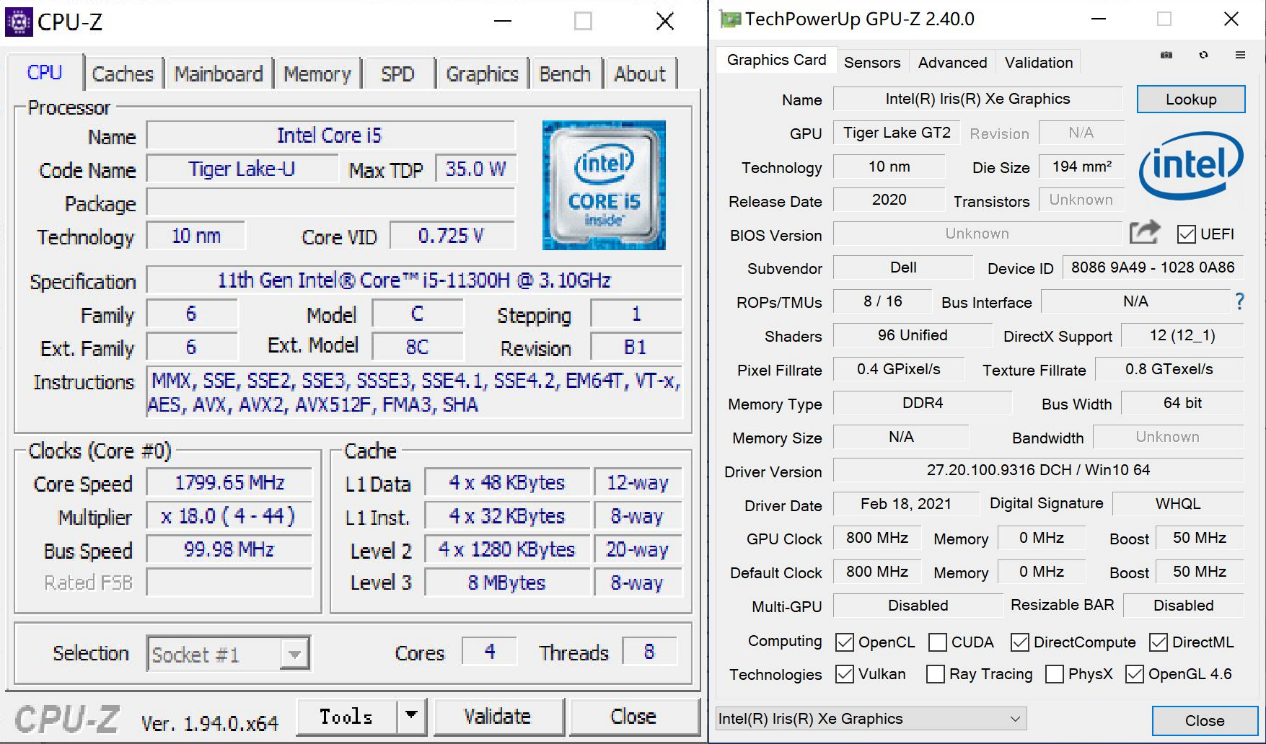
Task: Click the Core Speed value 1799.65 MHz
Action: [x=229, y=483]
